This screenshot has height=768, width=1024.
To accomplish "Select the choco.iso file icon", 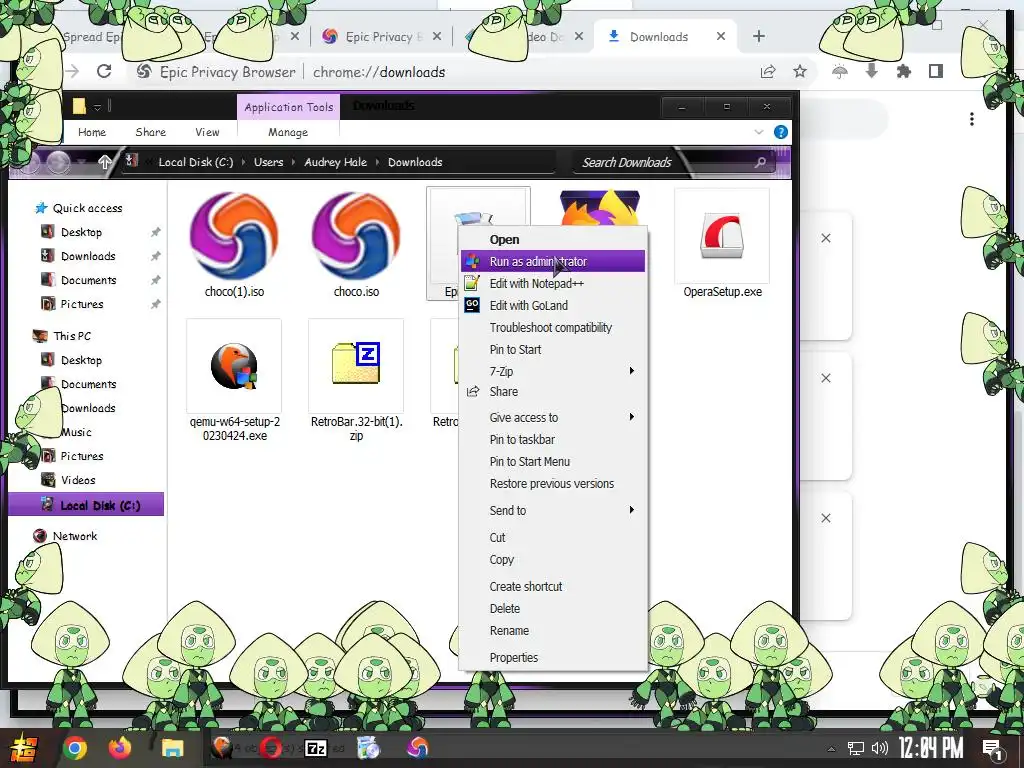I will pyautogui.click(x=357, y=236).
